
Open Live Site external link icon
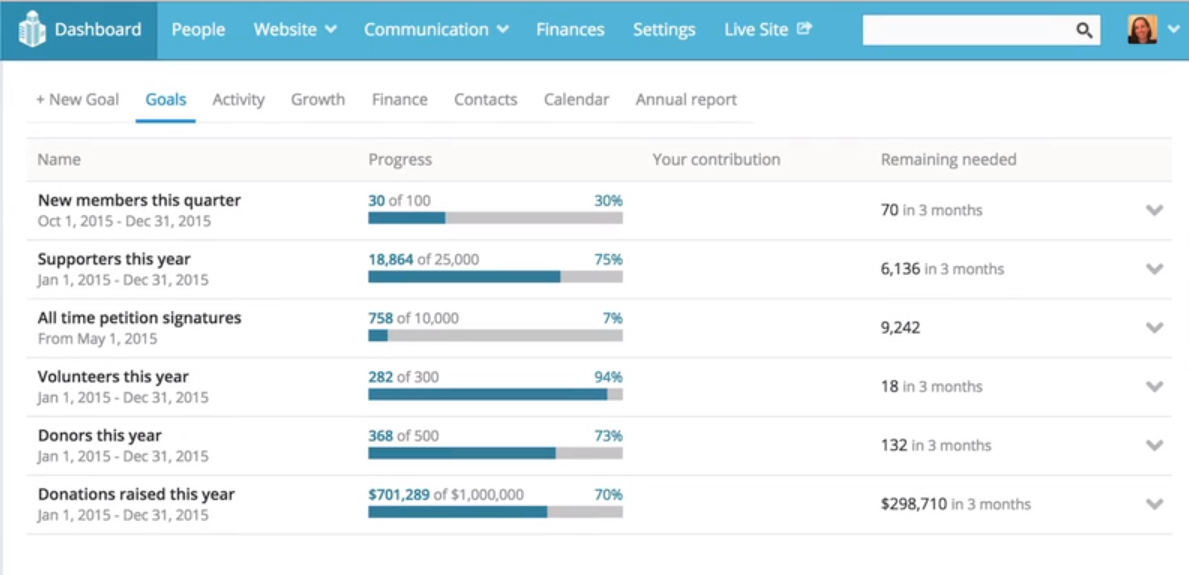804,29
